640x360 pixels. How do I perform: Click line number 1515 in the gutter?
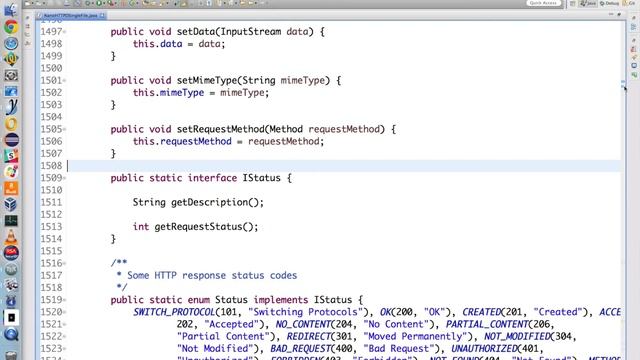coord(51,251)
